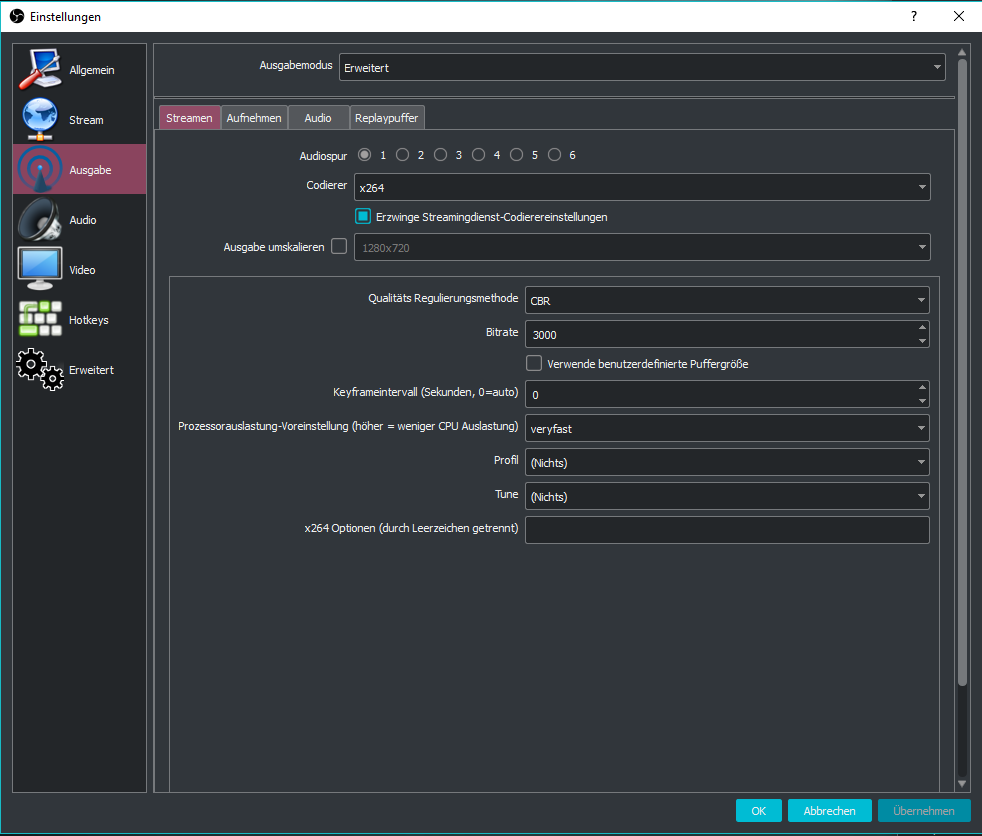Switch to the Replaypuffer tab
The image size is (982, 836).
click(x=387, y=118)
